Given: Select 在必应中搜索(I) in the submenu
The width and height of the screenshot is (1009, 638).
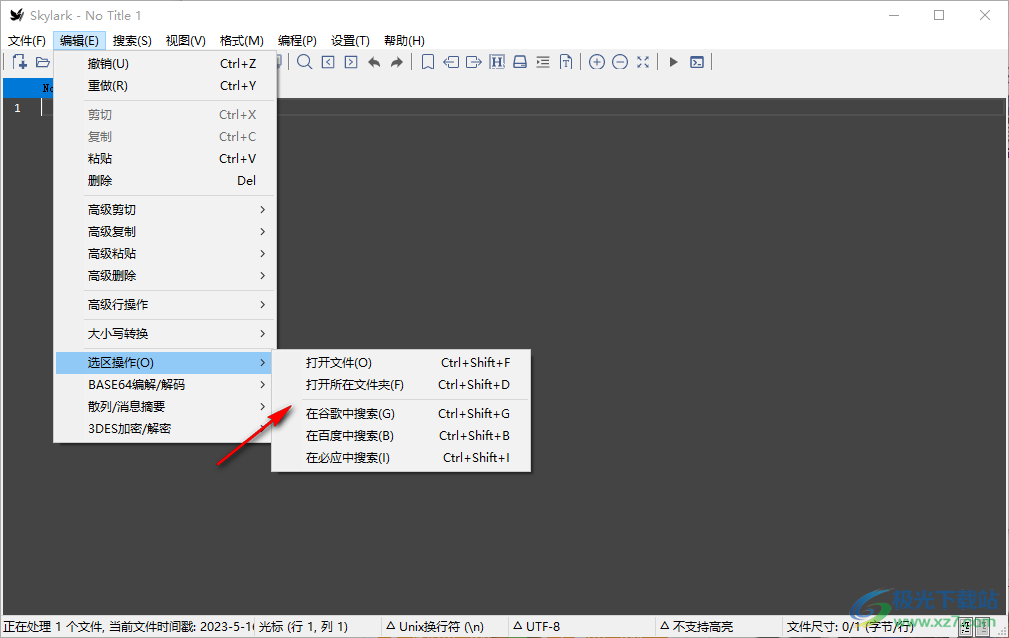Looking at the screenshot, I should (401, 457).
